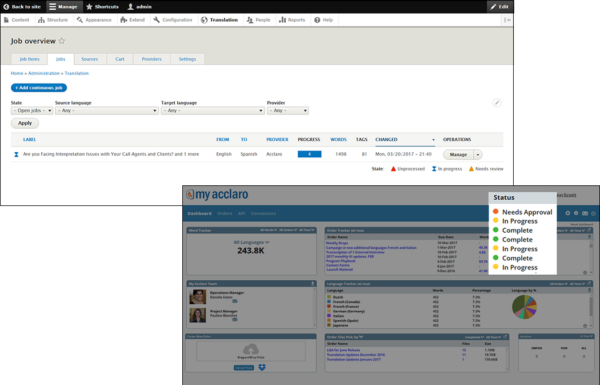Click the my acclaro logo
This screenshot has height=385, width=600.
click(217, 194)
